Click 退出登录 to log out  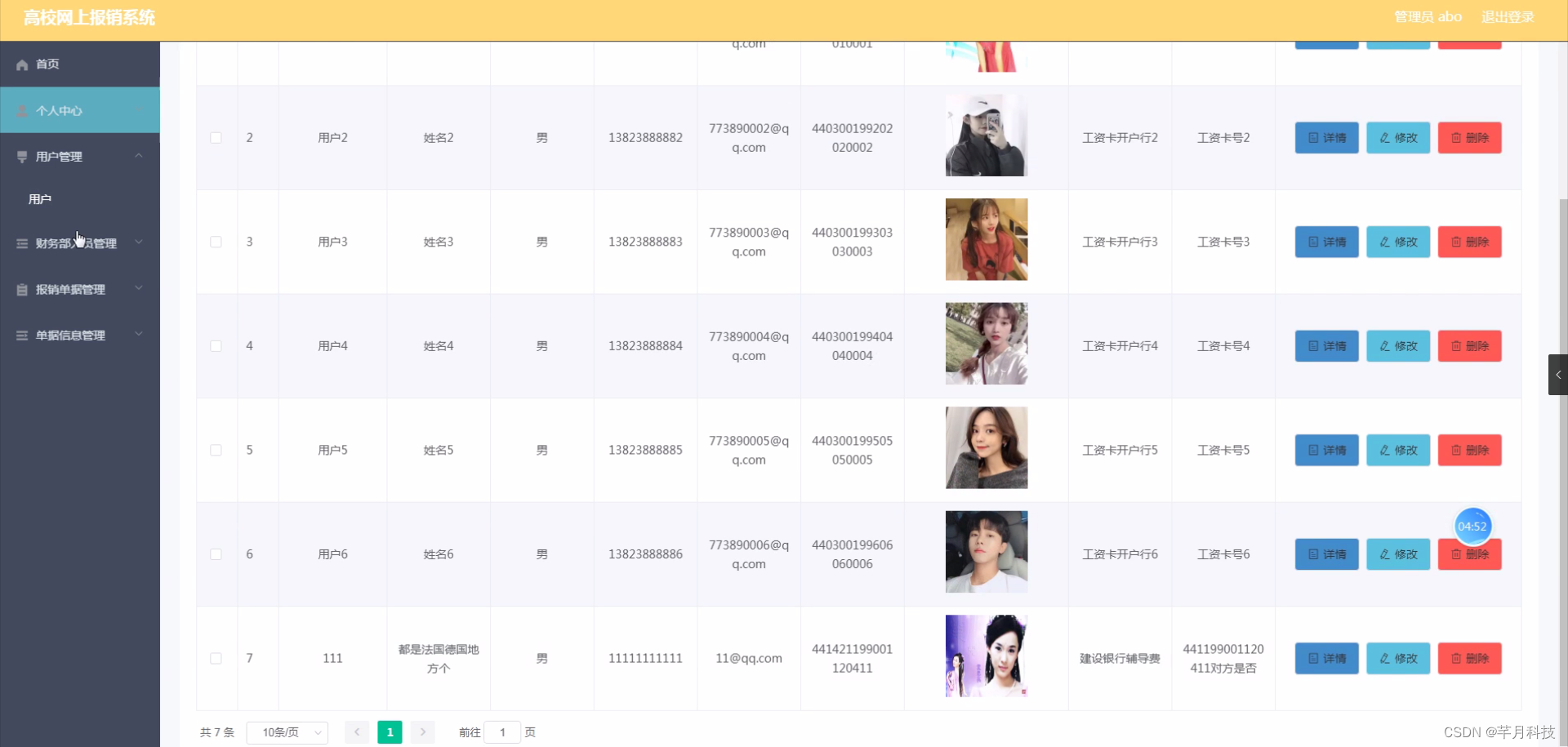point(1508,16)
